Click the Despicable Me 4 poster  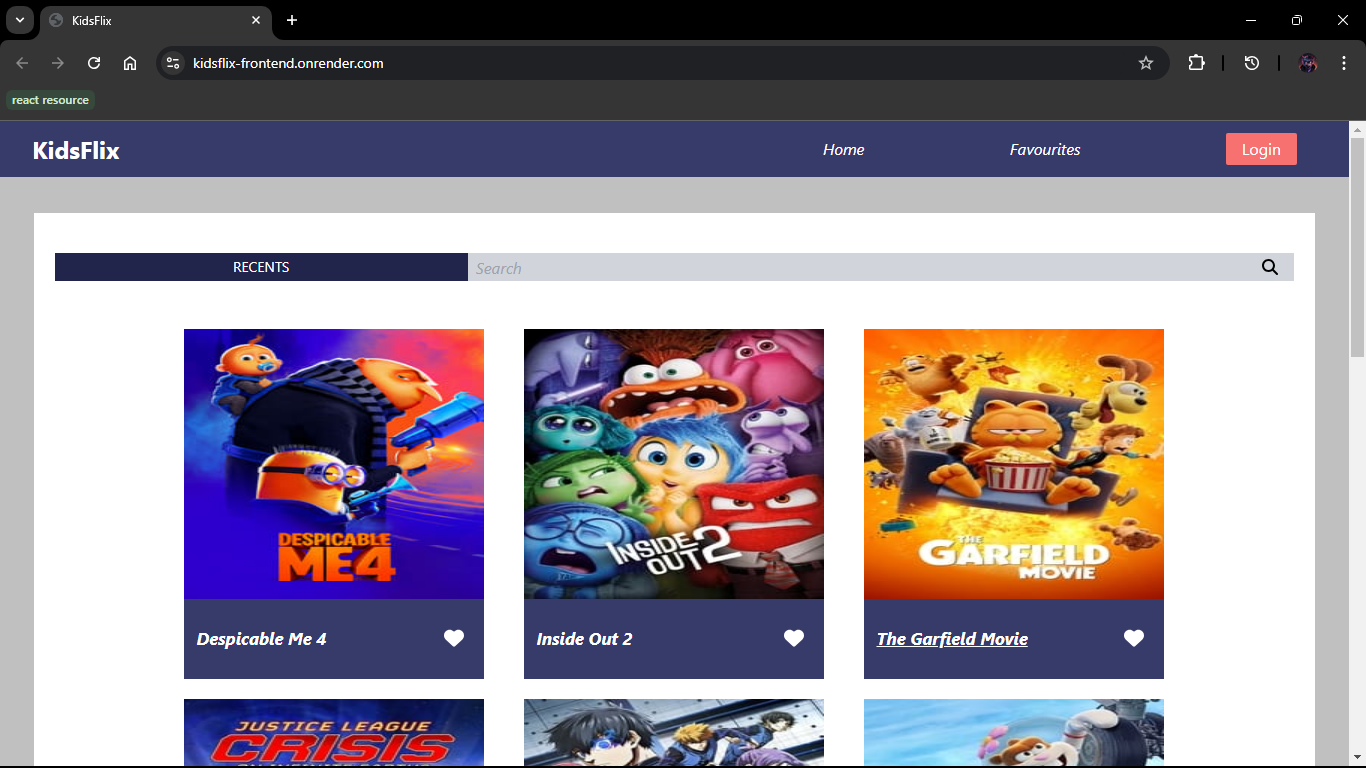(334, 464)
